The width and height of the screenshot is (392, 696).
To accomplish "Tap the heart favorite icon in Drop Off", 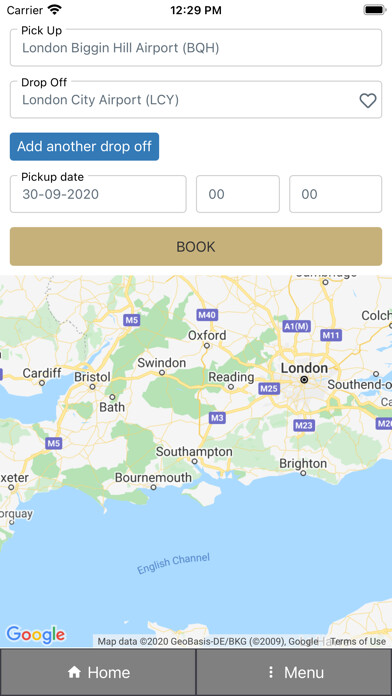I will (368, 100).
